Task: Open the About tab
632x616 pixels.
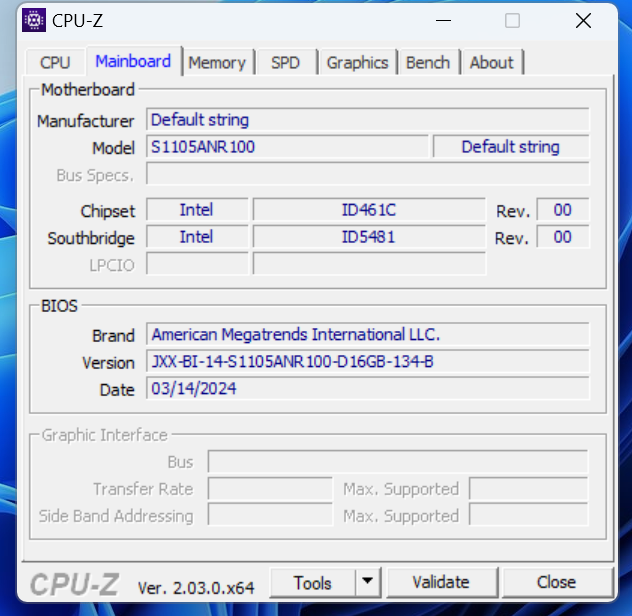Action: point(492,62)
